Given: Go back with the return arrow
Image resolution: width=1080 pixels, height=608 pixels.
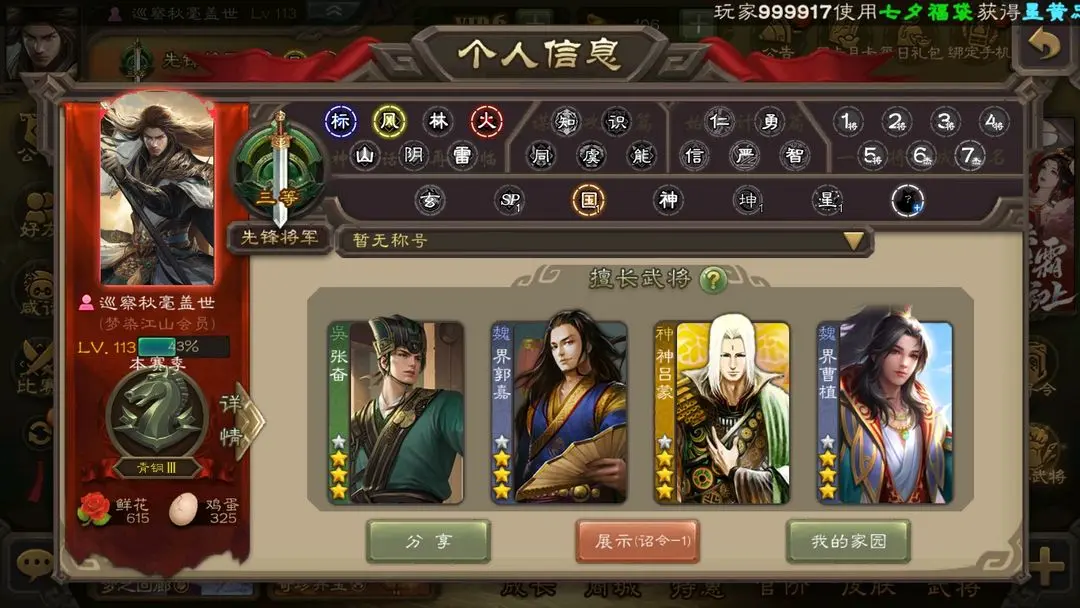Looking at the screenshot, I should pos(1044,45).
